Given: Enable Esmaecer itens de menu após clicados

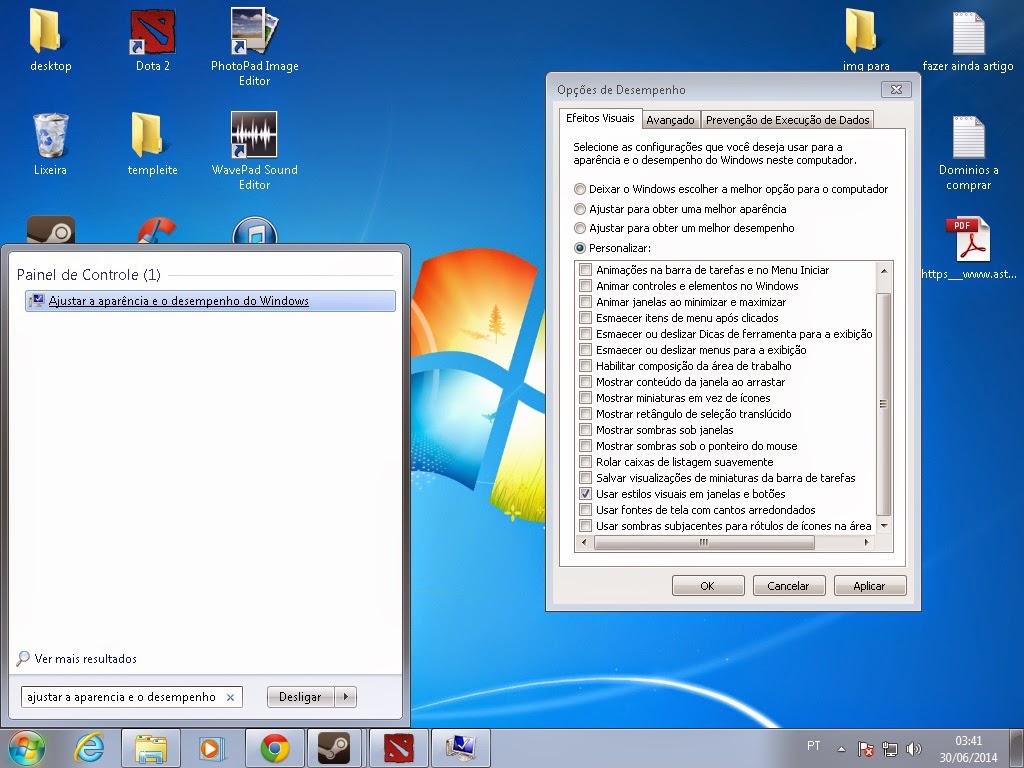Looking at the screenshot, I should point(586,318).
